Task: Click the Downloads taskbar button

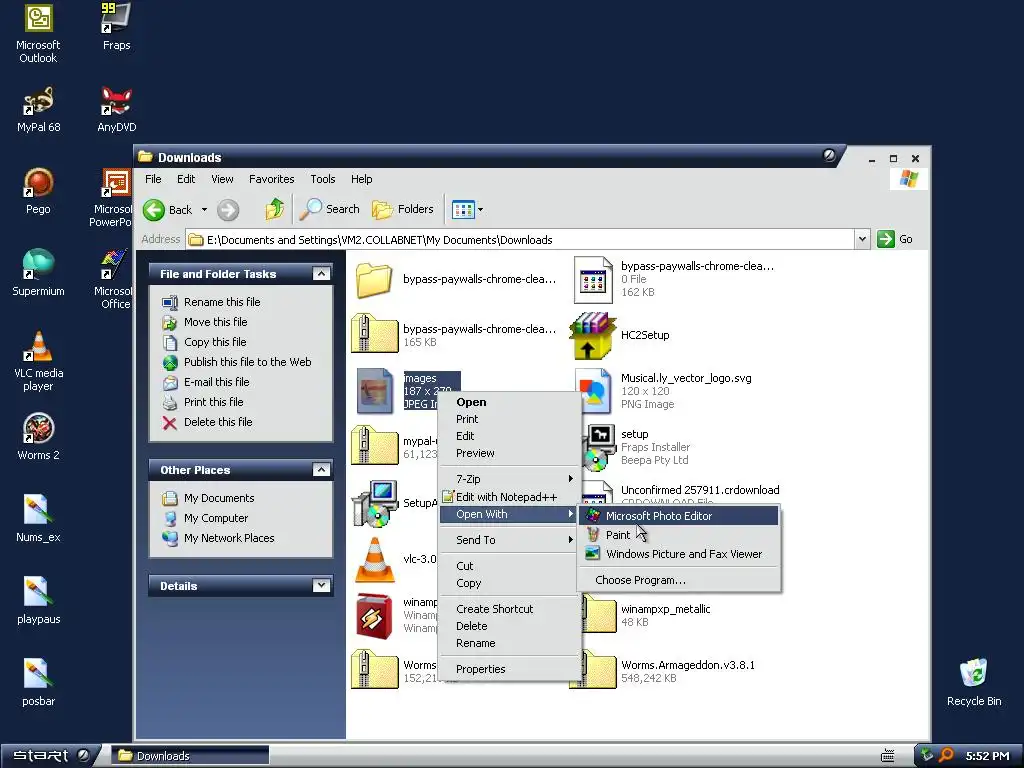Action: point(189,756)
